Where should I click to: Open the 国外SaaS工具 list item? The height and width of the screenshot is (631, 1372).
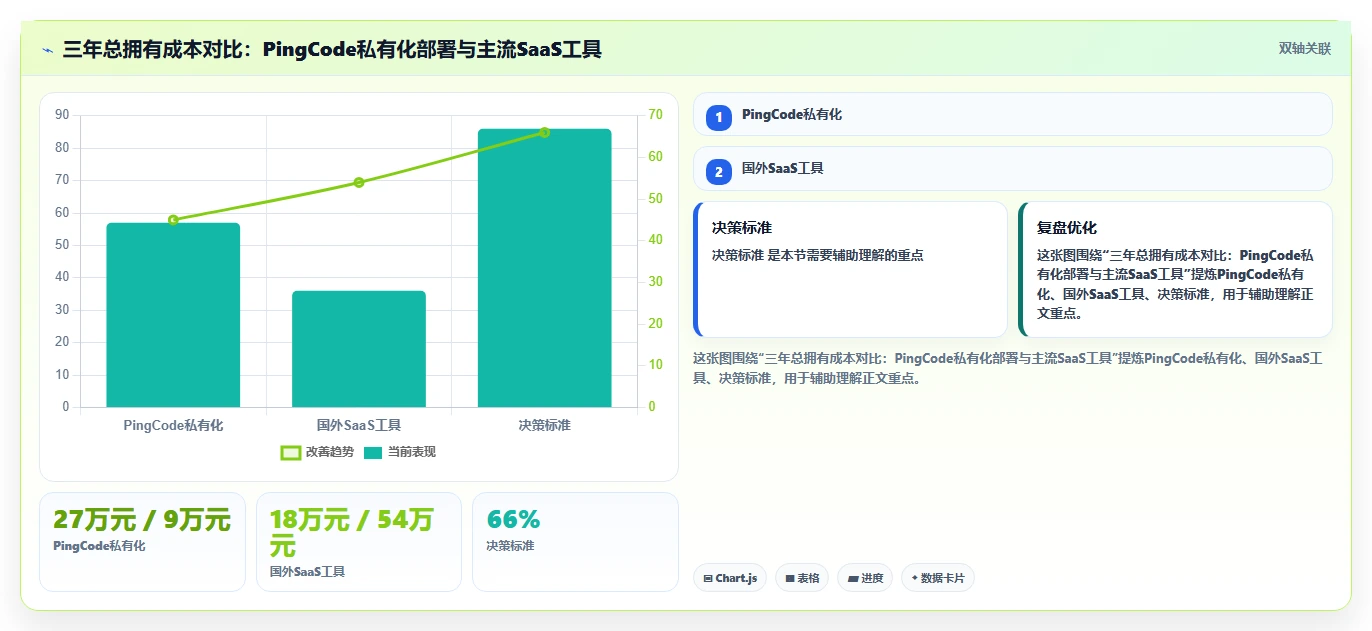1012,168
